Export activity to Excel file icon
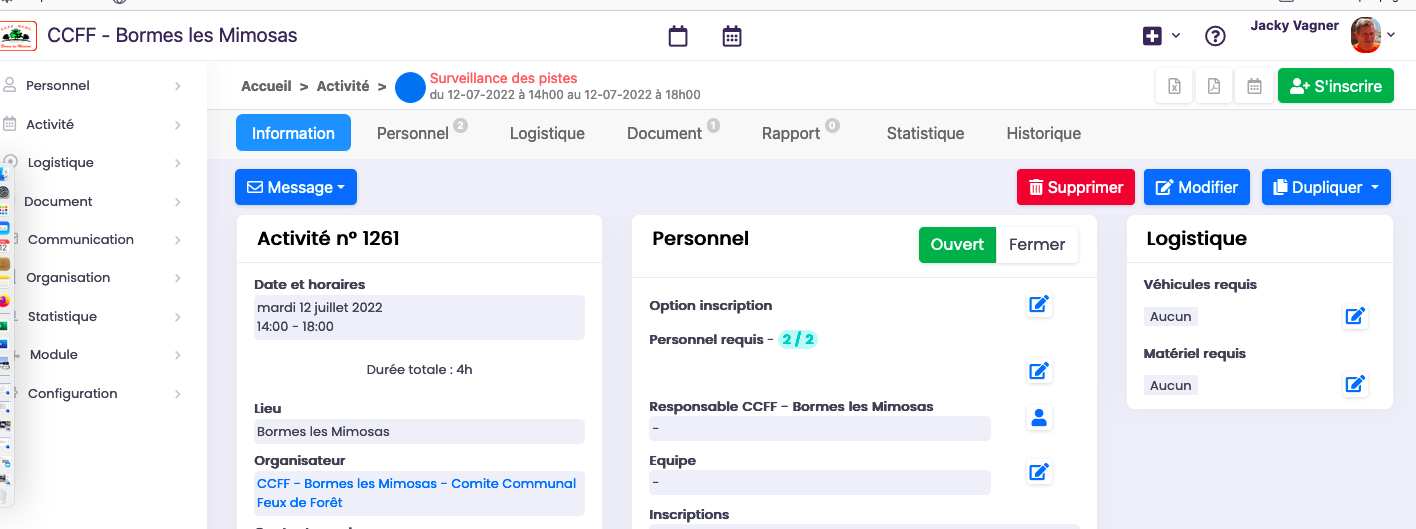Image resolution: width=1416 pixels, height=529 pixels. 1175,86
